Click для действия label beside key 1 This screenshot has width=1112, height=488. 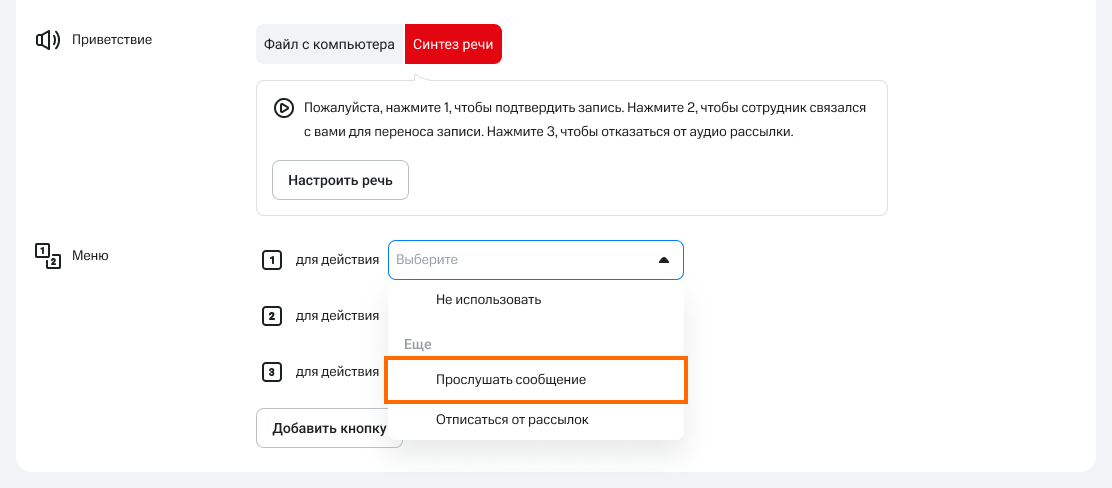(x=337, y=260)
